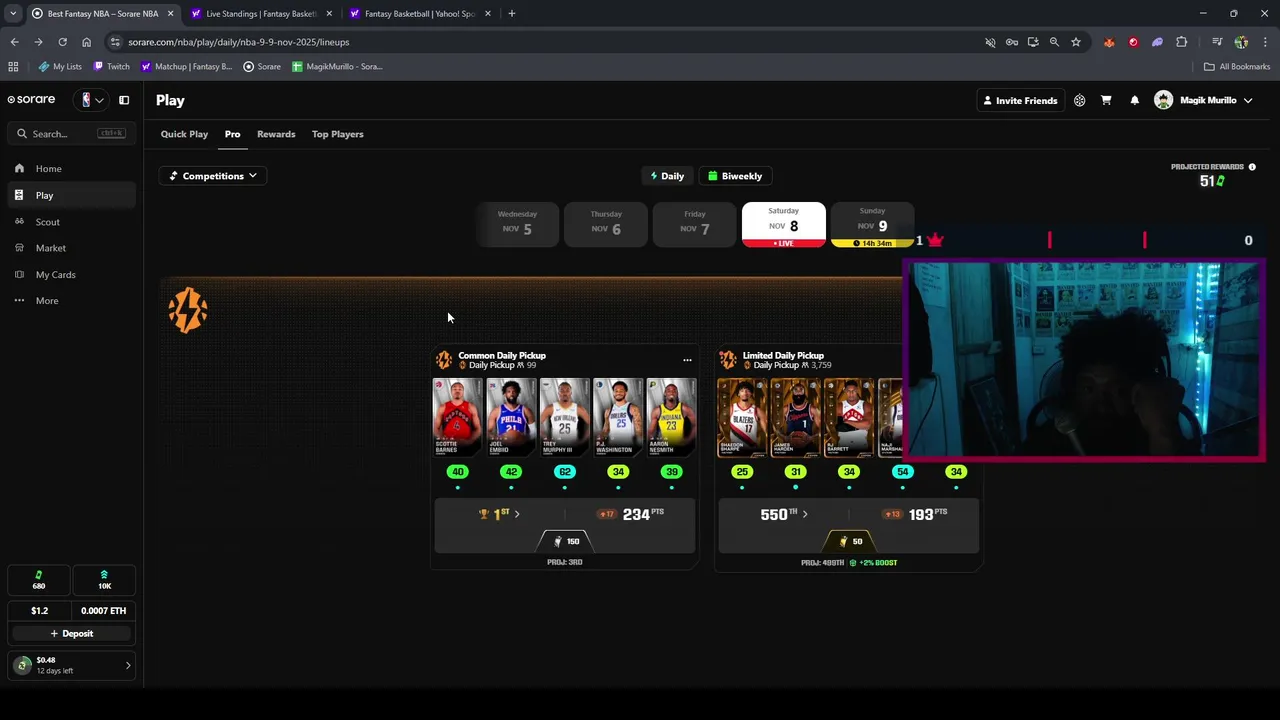1280x720 pixels.
Task: Click the red circular extension icon
Action: click(1133, 42)
